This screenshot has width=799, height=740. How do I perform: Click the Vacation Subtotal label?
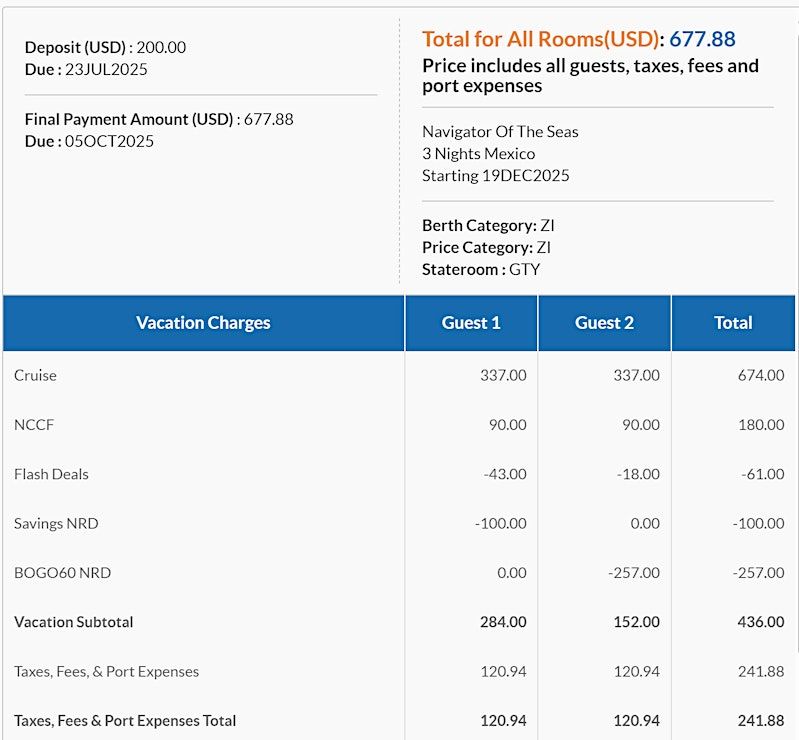click(x=74, y=622)
